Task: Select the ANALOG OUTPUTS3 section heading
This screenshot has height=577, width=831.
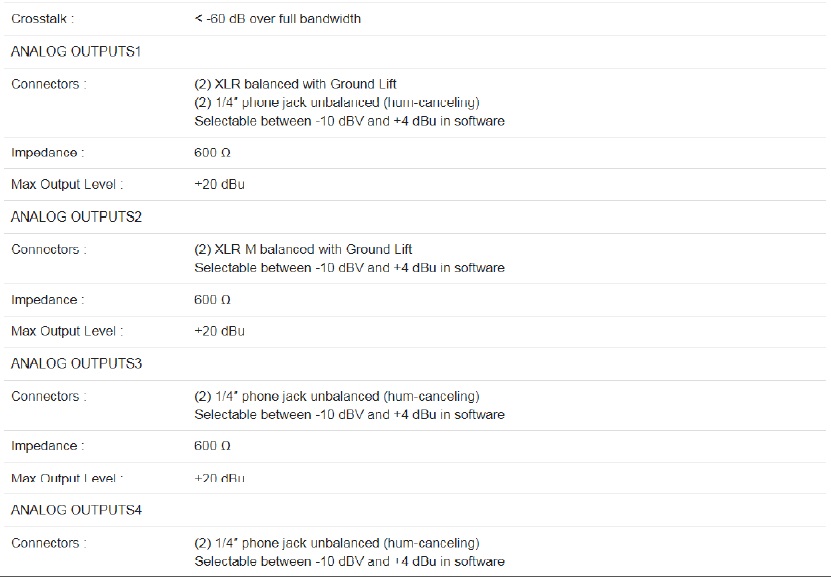Action: pos(76,363)
